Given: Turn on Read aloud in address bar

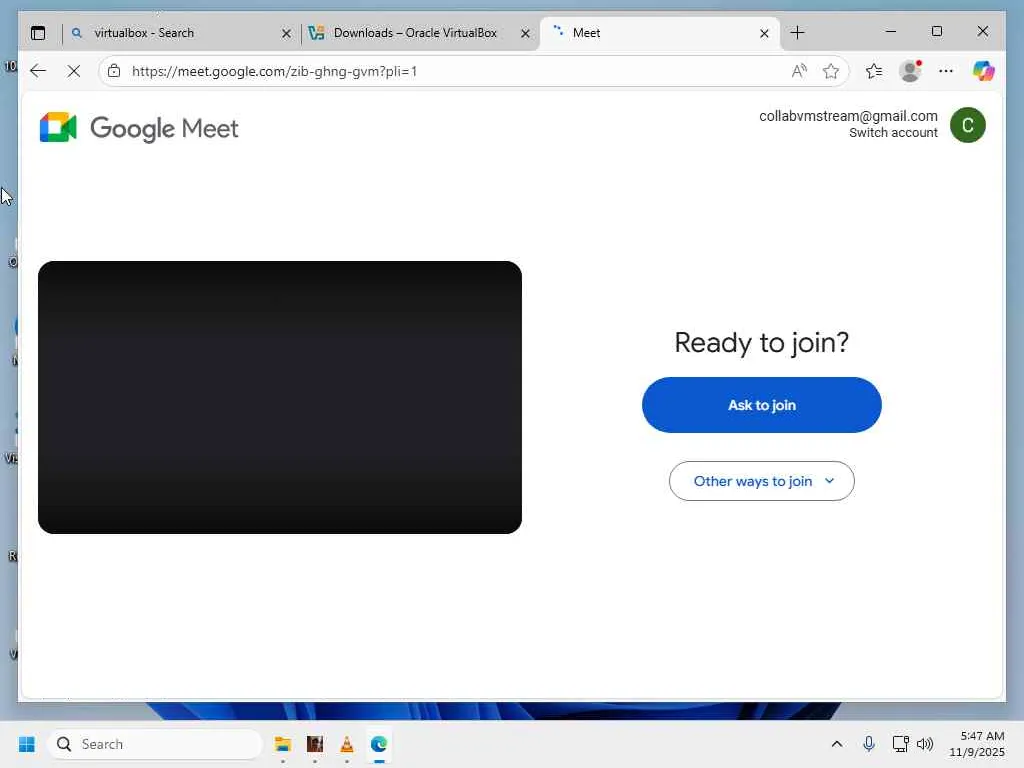Looking at the screenshot, I should pyautogui.click(x=799, y=71).
